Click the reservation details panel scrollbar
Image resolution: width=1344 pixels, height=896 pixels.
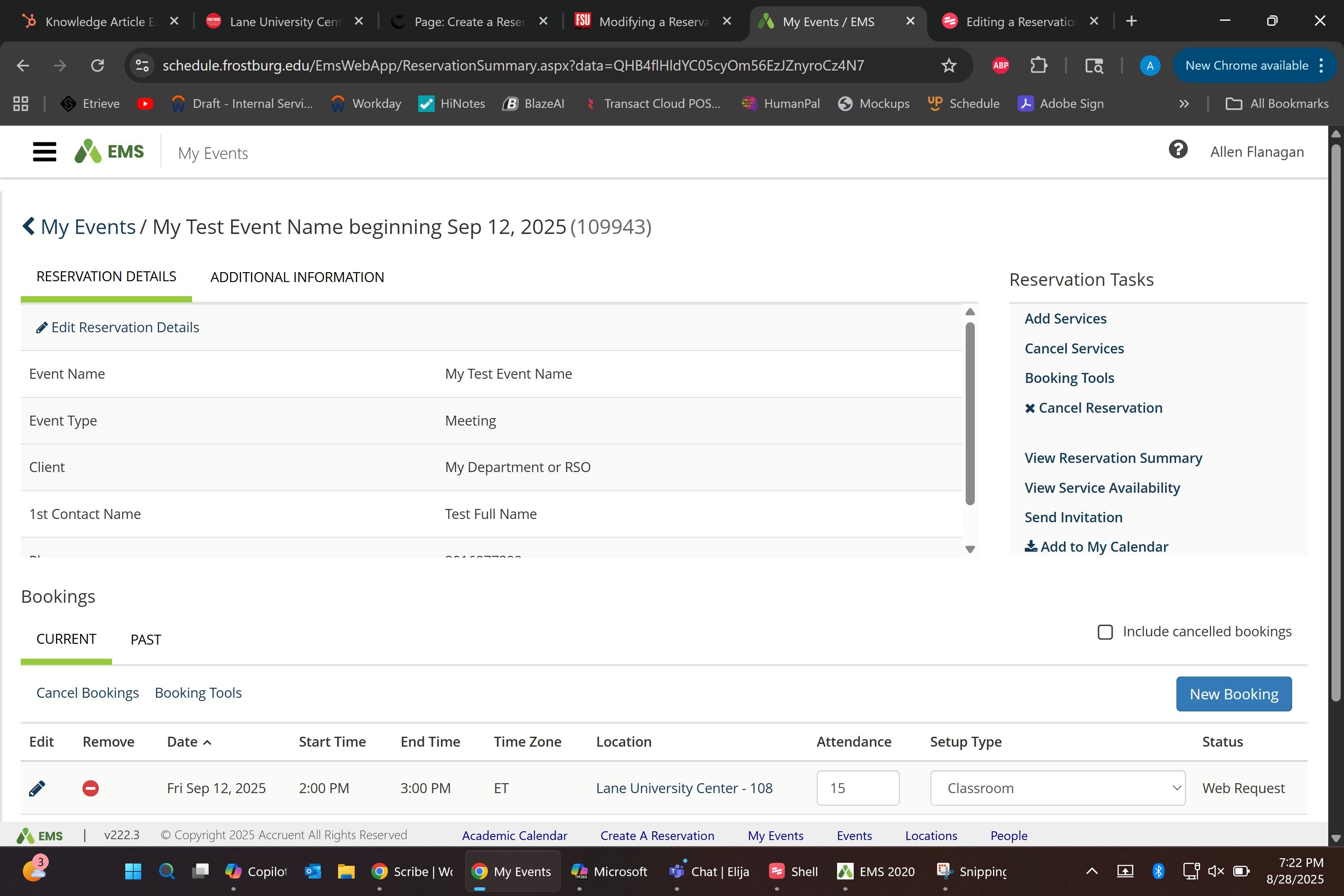(x=970, y=414)
